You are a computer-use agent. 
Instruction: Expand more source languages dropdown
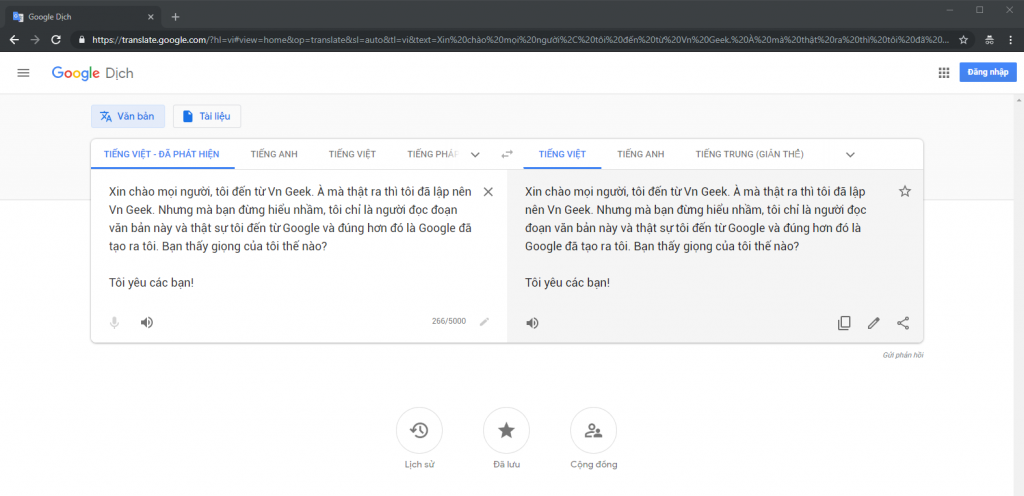[x=475, y=155]
